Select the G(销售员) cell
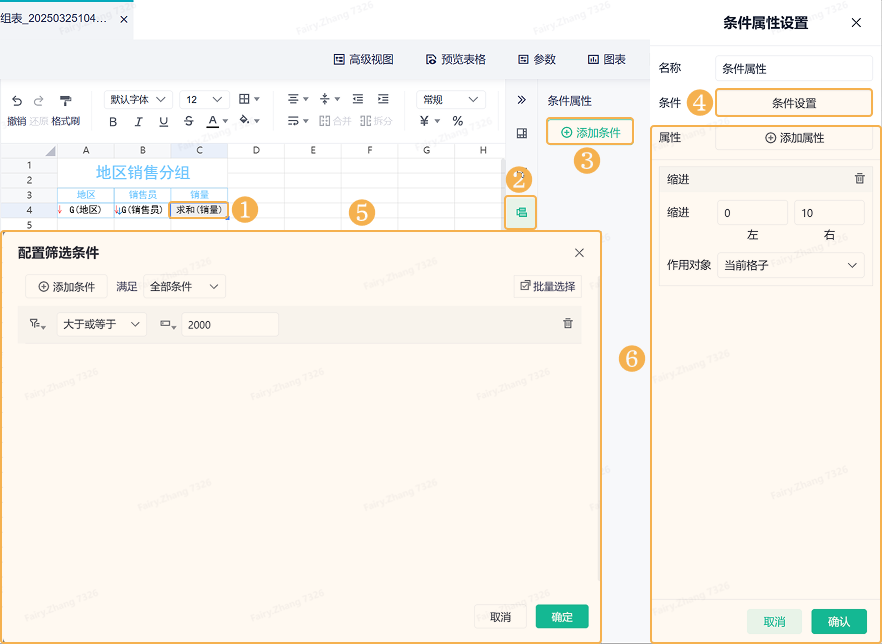 click(x=142, y=210)
